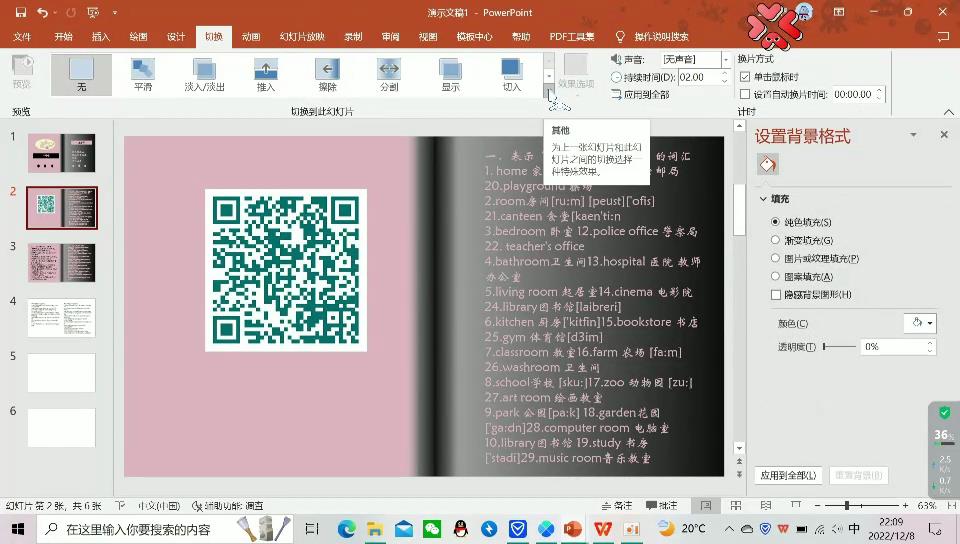The height and width of the screenshot is (544, 960).
Task: Select slide 1 thumbnail
Action: (x=61, y=153)
